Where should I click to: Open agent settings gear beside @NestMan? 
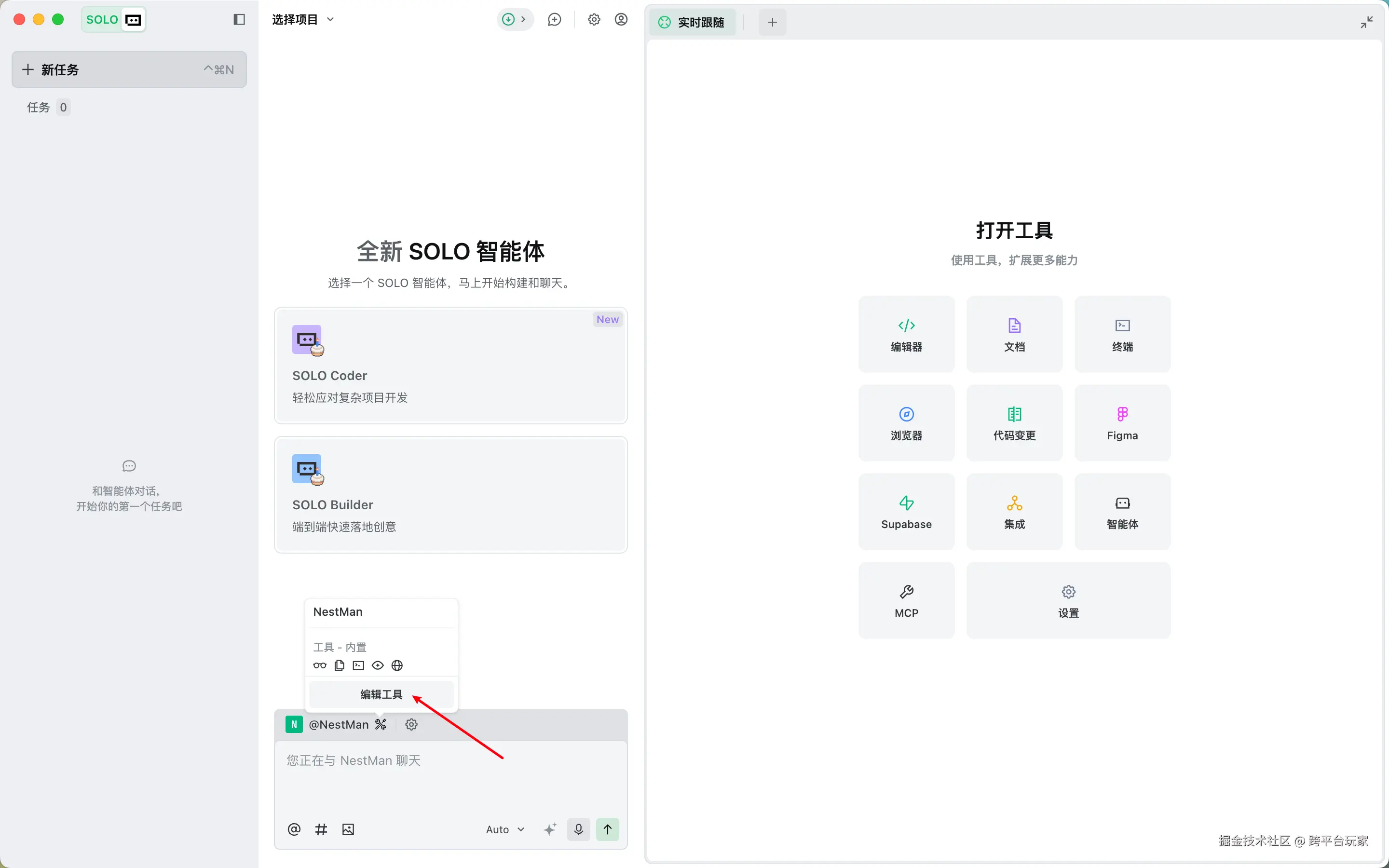[x=411, y=724]
